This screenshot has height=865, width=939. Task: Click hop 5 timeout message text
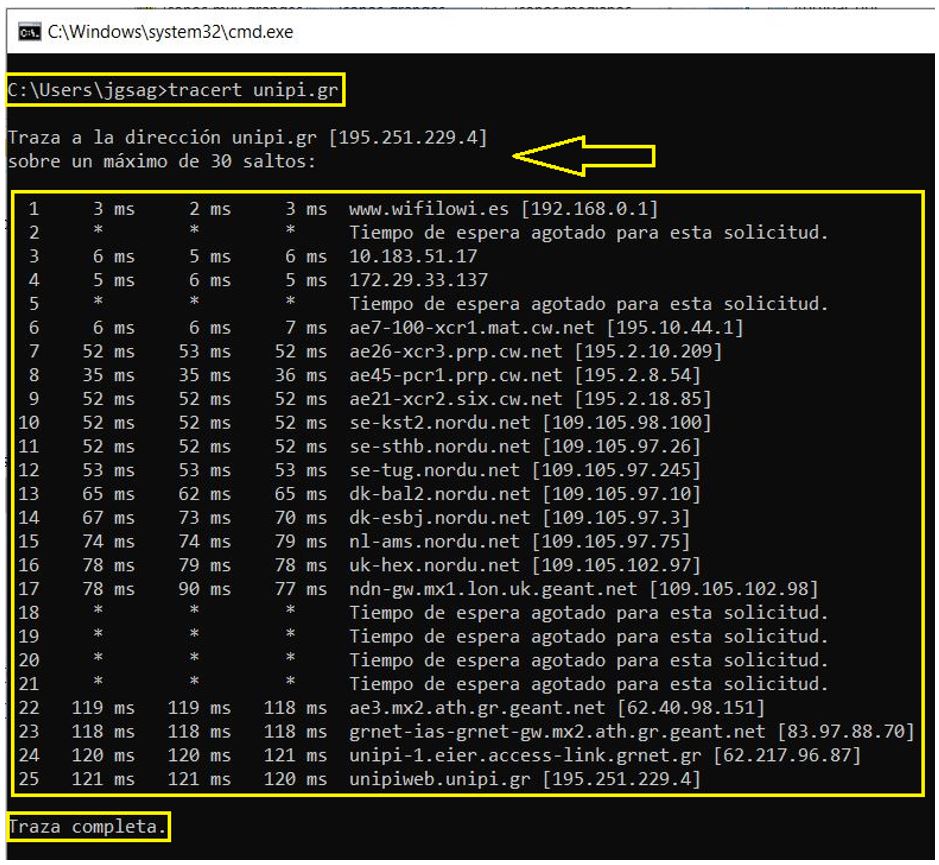tap(589, 304)
